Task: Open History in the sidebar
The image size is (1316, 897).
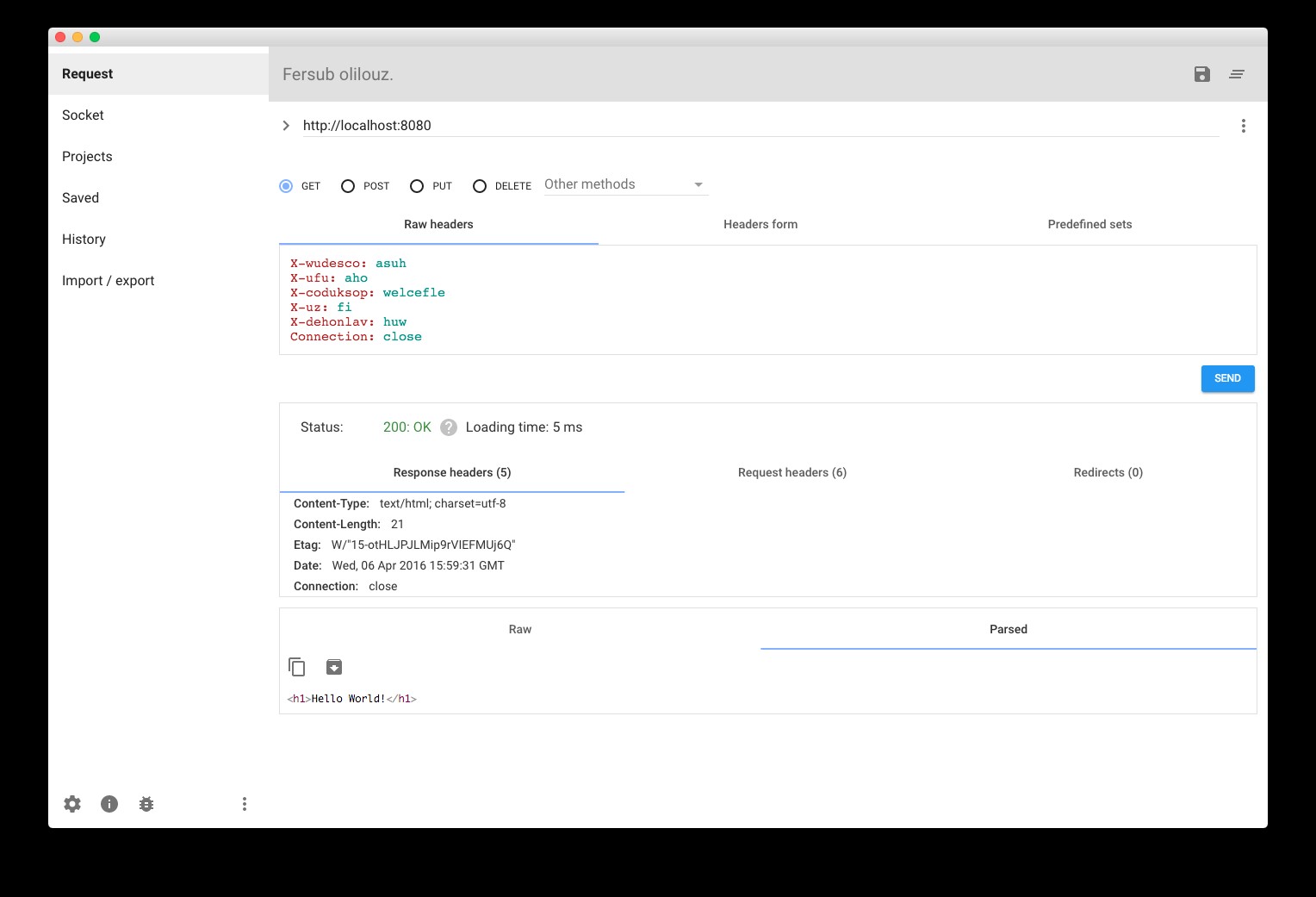Action: 84,240
